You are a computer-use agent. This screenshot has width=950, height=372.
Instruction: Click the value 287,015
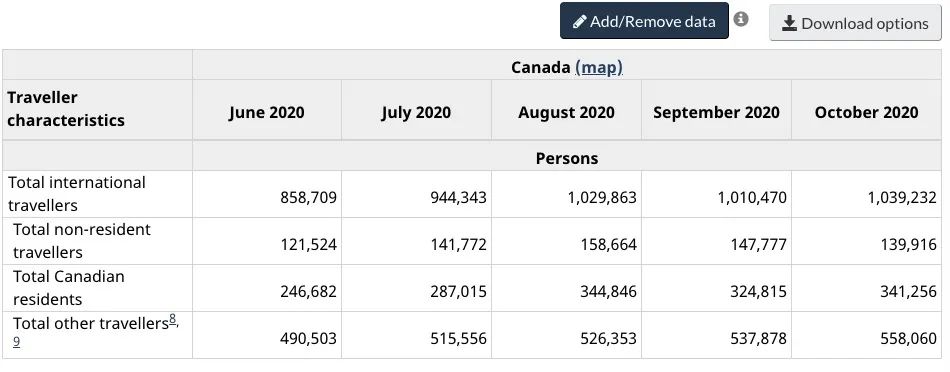459,291
